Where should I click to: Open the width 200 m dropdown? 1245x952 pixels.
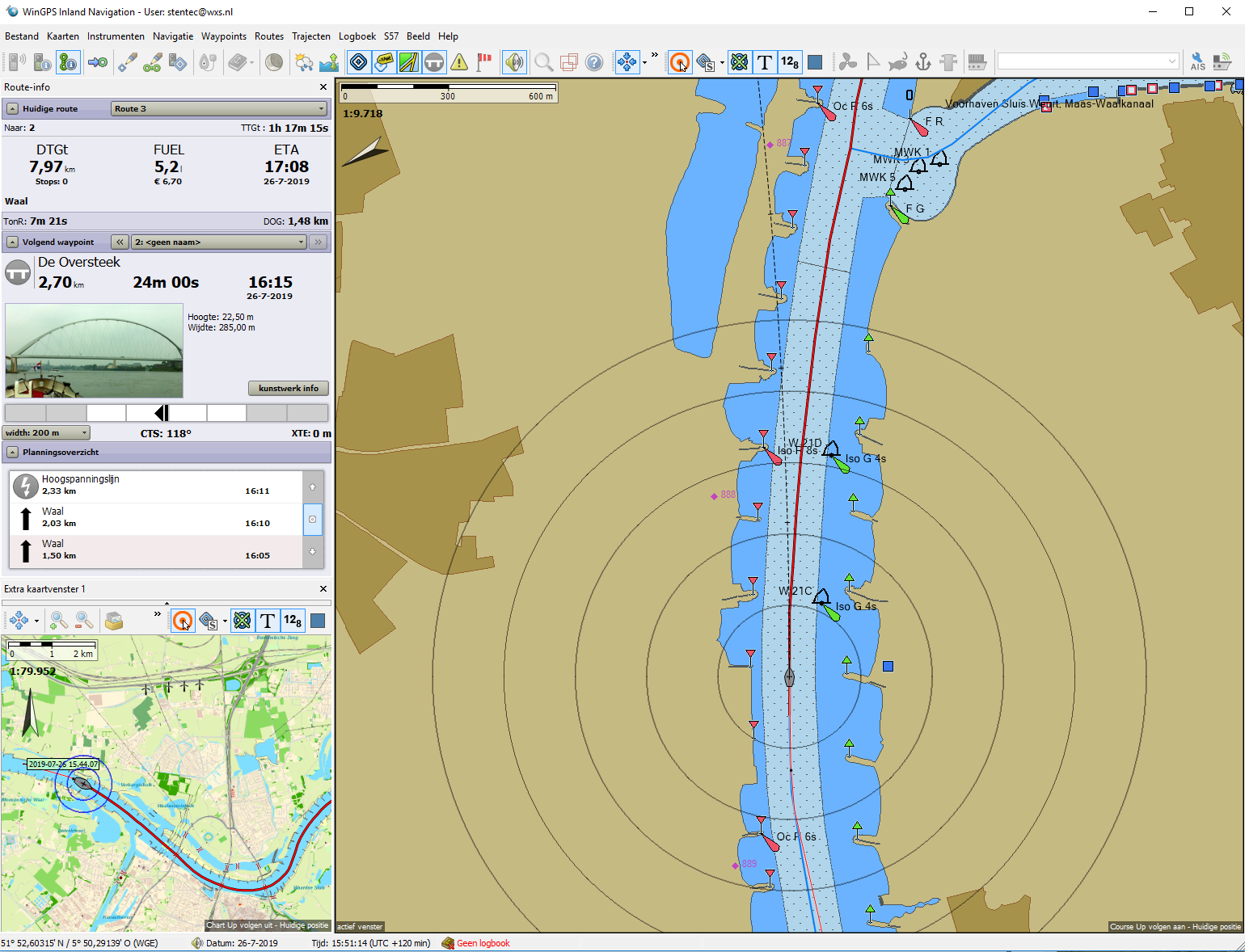tap(45, 433)
